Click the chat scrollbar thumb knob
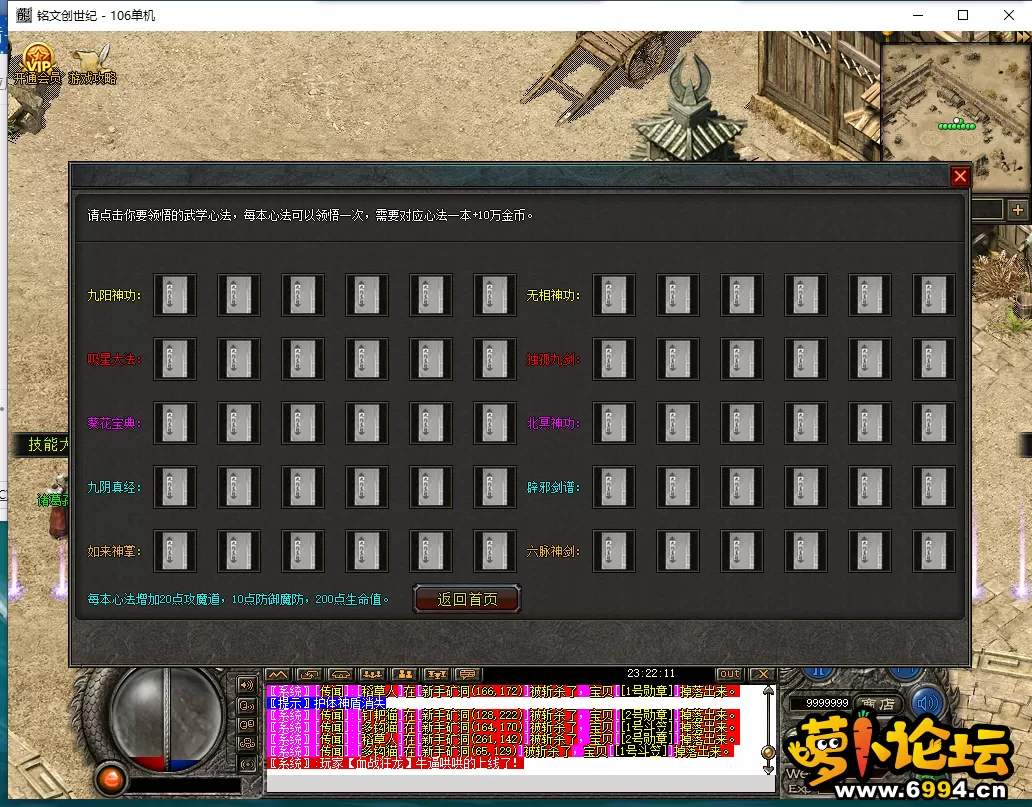This screenshot has width=1032, height=807. point(767,752)
